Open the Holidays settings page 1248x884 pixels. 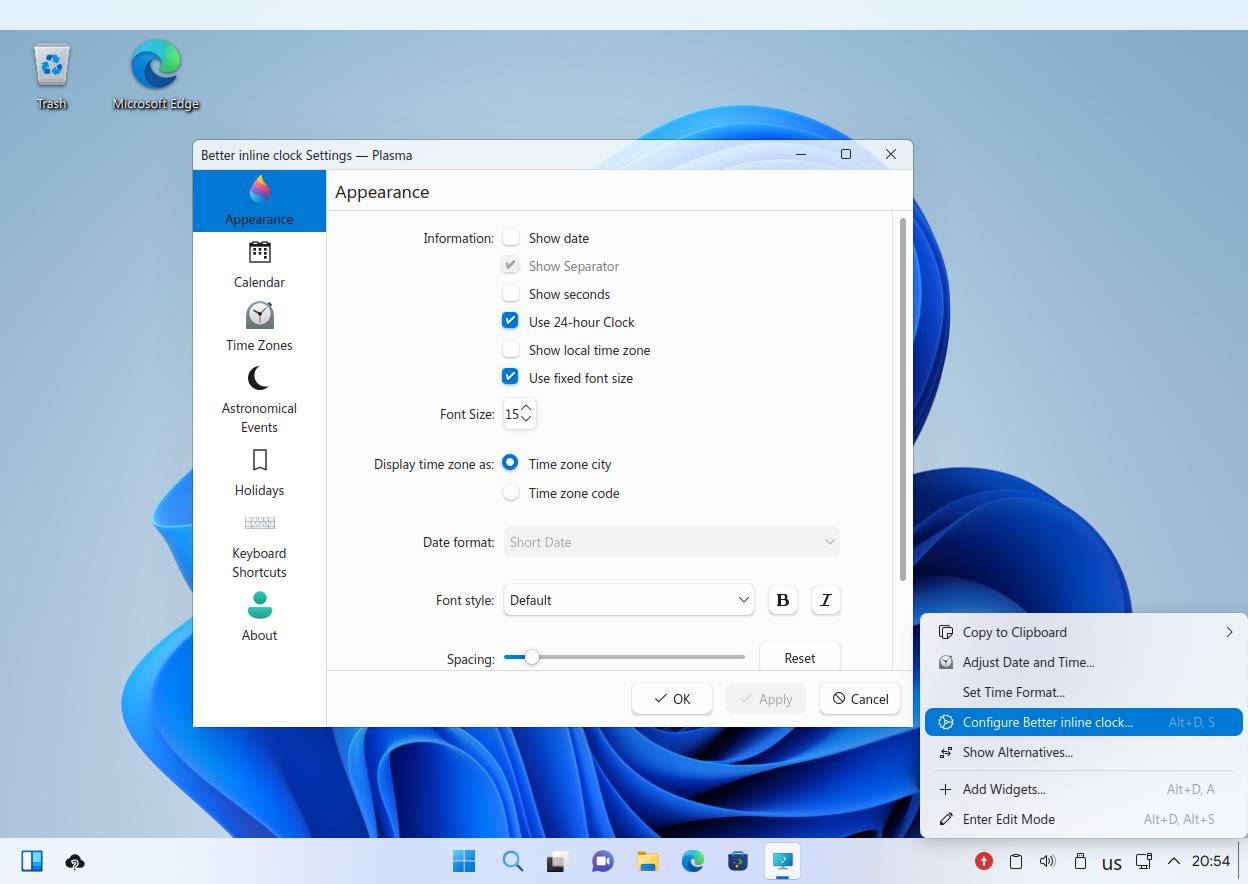click(x=259, y=472)
